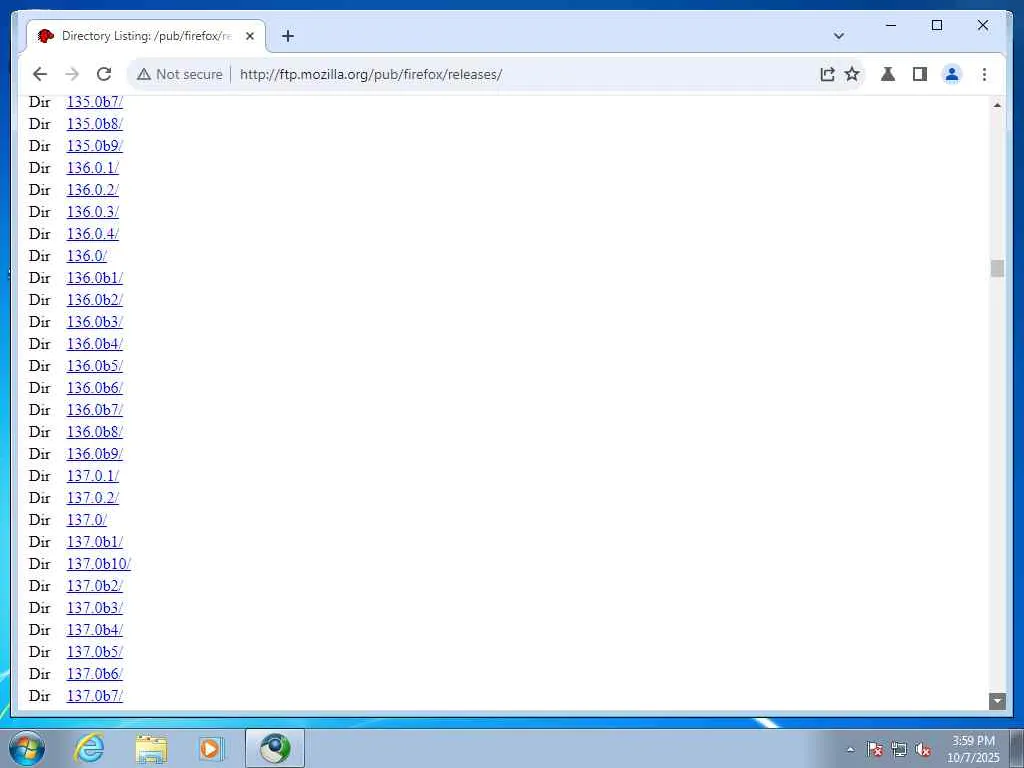Image resolution: width=1024 pixels, height=768 pixels.
Task: Click Show desktop strip beside the clock
Action: tap(1017, 749)
